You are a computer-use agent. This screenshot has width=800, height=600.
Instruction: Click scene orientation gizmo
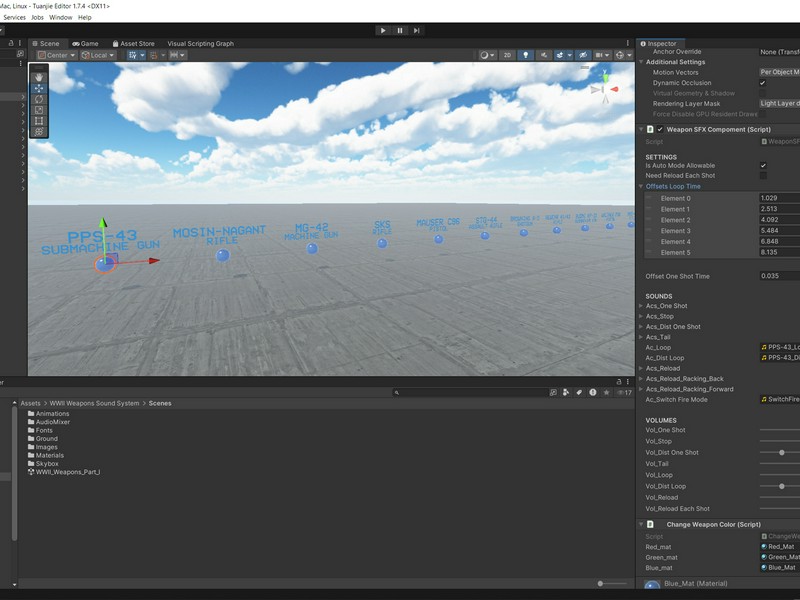point(604,88)
